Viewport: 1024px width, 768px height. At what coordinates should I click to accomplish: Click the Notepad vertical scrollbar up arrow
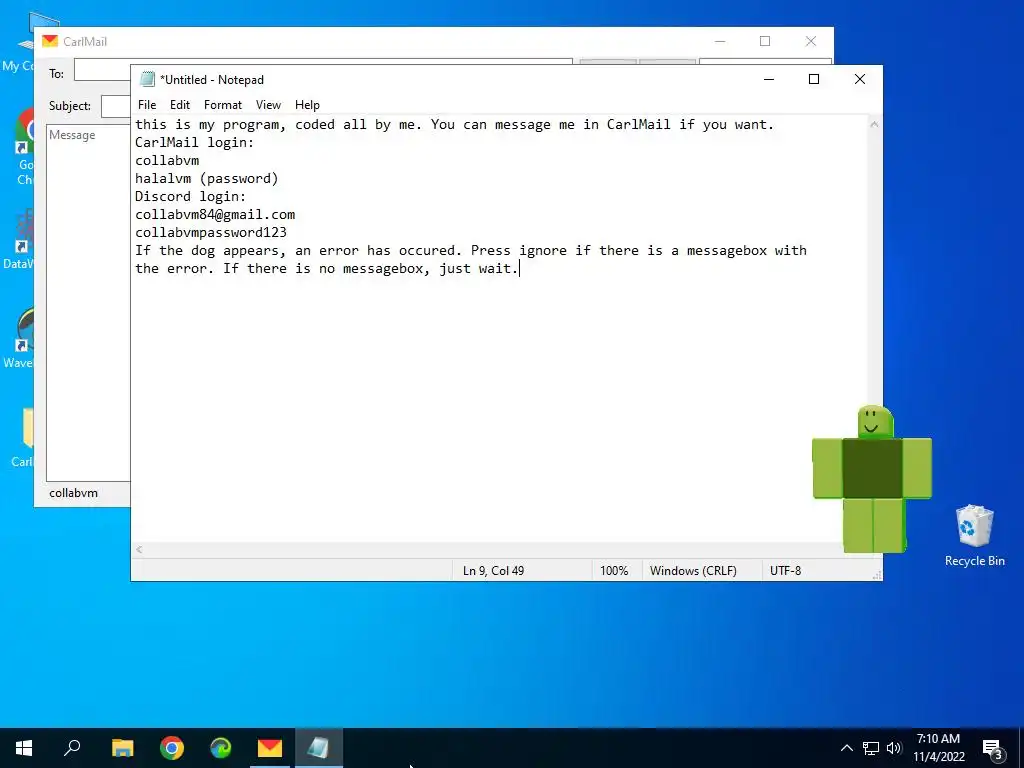click(x=874, y=124)
